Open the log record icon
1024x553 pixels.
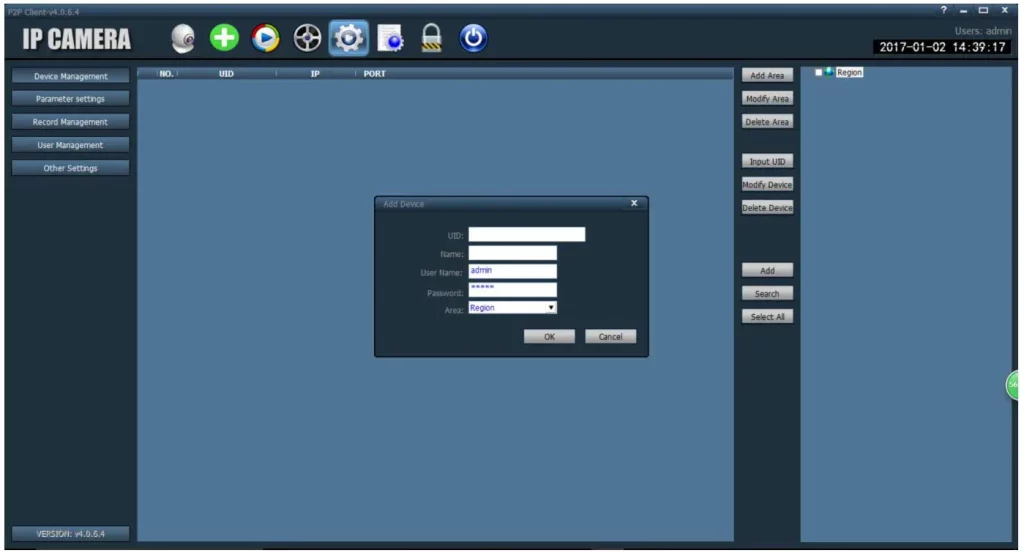391,39
